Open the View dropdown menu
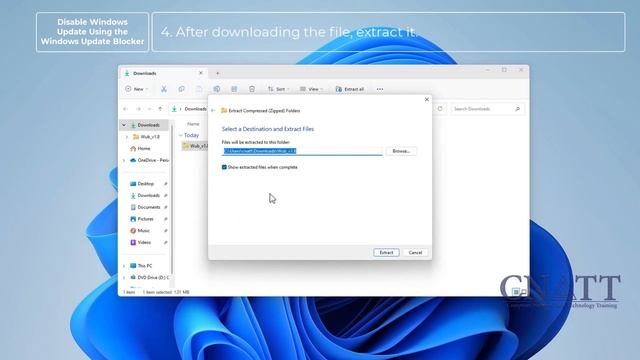Image resolution: width=640 pixels, height=360 pixels. tap(311, 89)
